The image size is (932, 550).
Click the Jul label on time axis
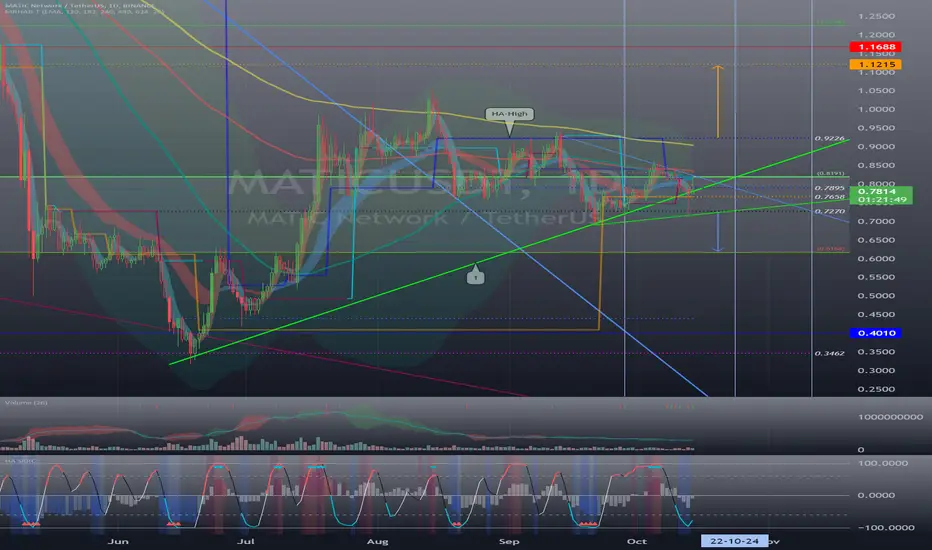pyautogui.click(x=245, y=541)
